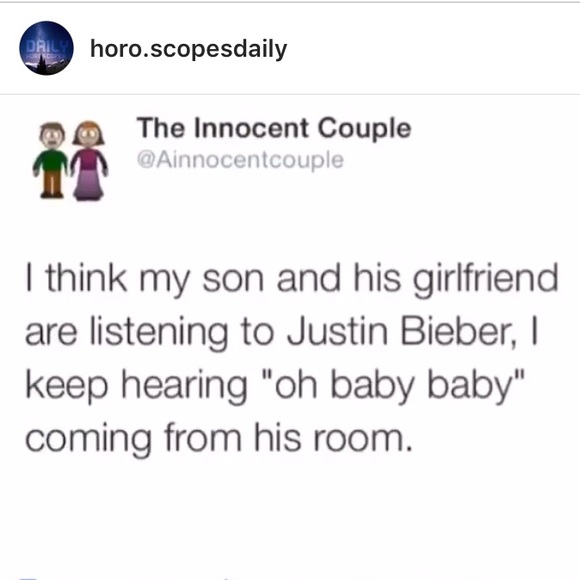Open the @Ainnocentcouple handle

(240, 161)
